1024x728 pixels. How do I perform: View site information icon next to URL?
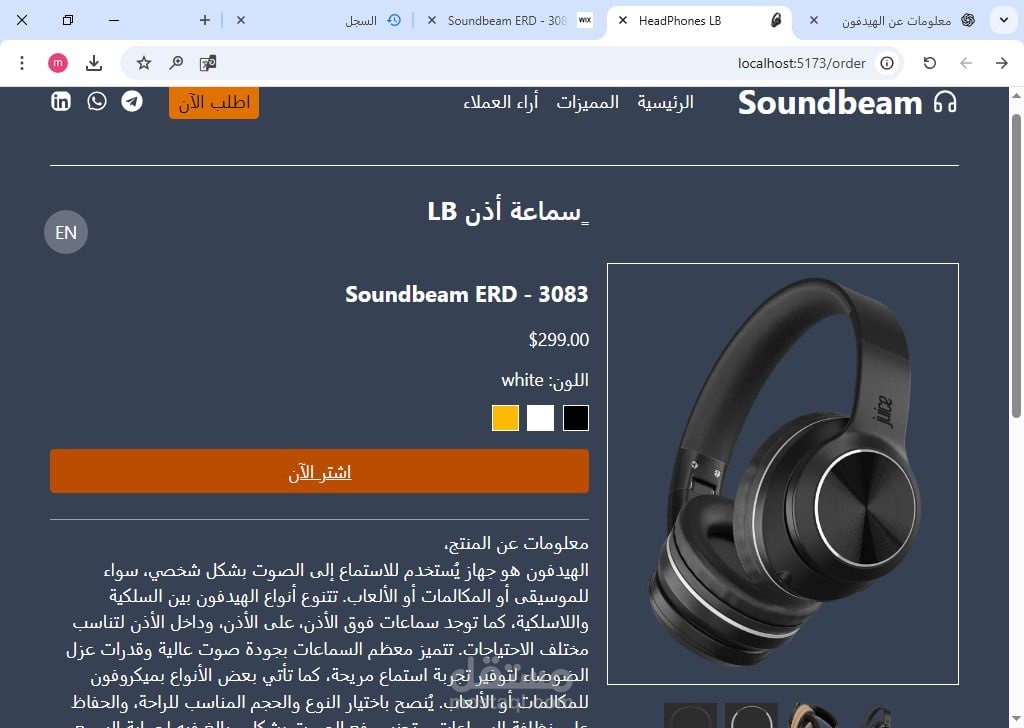(x=887, y=63)
